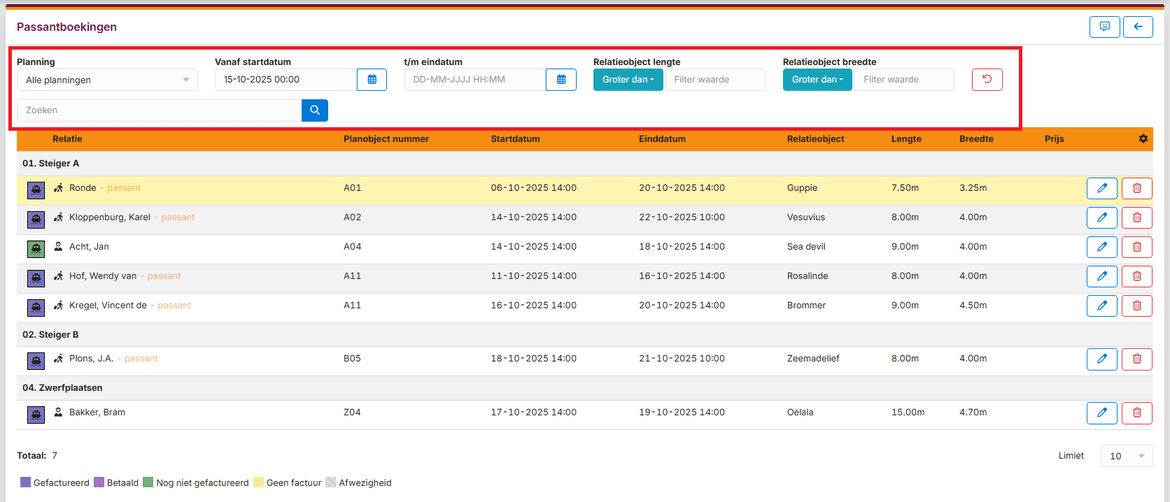The image size is (1170, 502).
Task: Click the Zoeken search field
Action: pyautogui.click(x=159, y=110)
